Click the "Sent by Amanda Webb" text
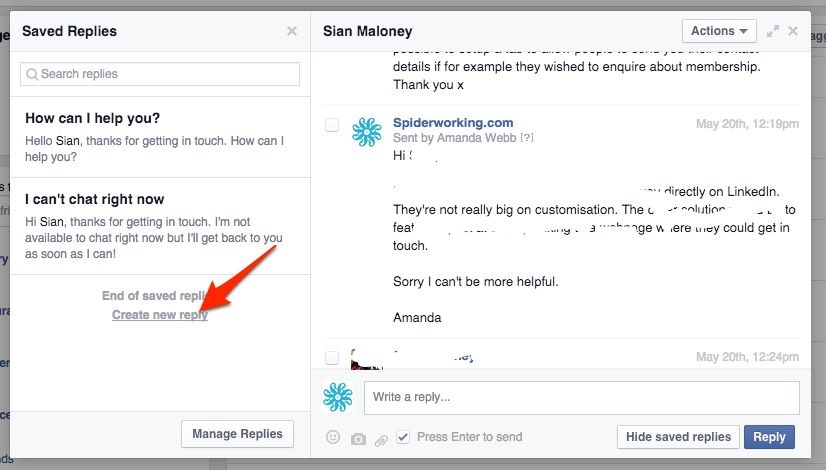 click(x=455, y=138)
